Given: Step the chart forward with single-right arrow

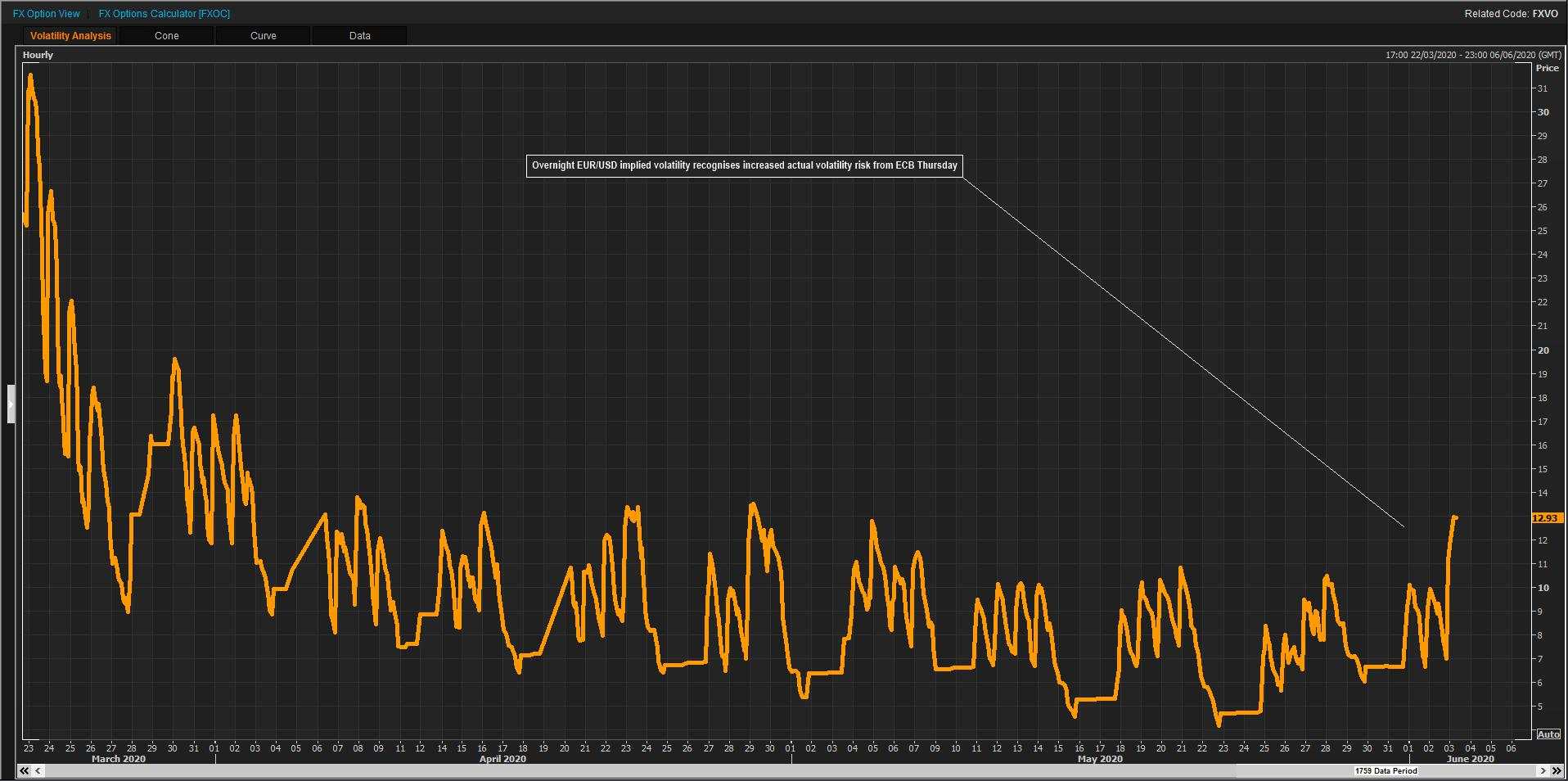Looking at the screenshot, I should point(1543,770).
